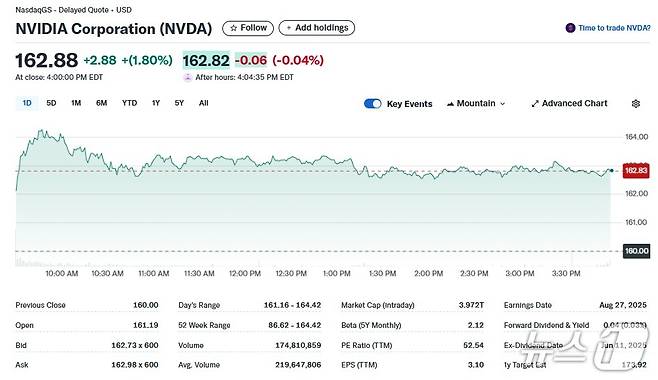658x380 pixels.
Task: Click the At close 4:00:00 PM EDT text
Action: pos(59,78)
